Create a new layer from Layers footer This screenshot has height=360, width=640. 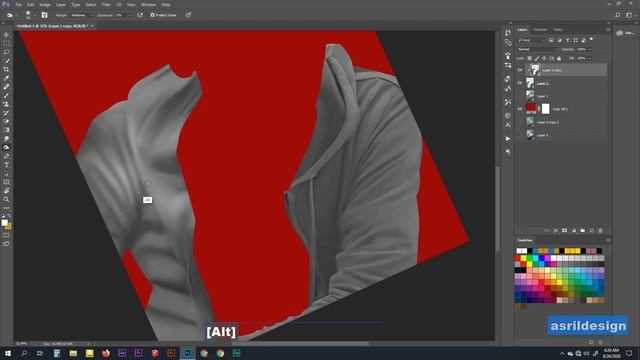click(x=591, y=231)
